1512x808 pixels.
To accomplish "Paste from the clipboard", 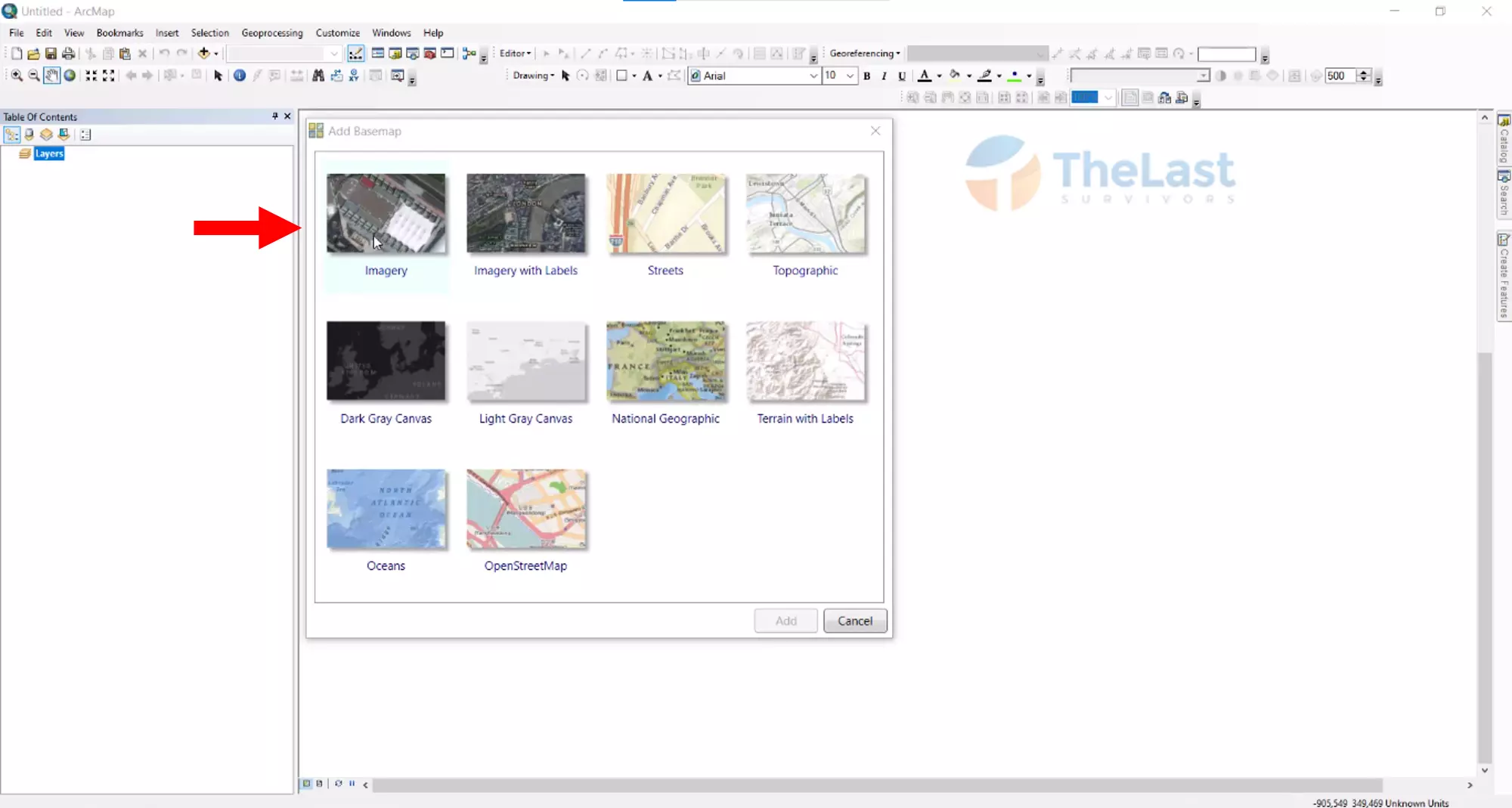I will [125, 54].
